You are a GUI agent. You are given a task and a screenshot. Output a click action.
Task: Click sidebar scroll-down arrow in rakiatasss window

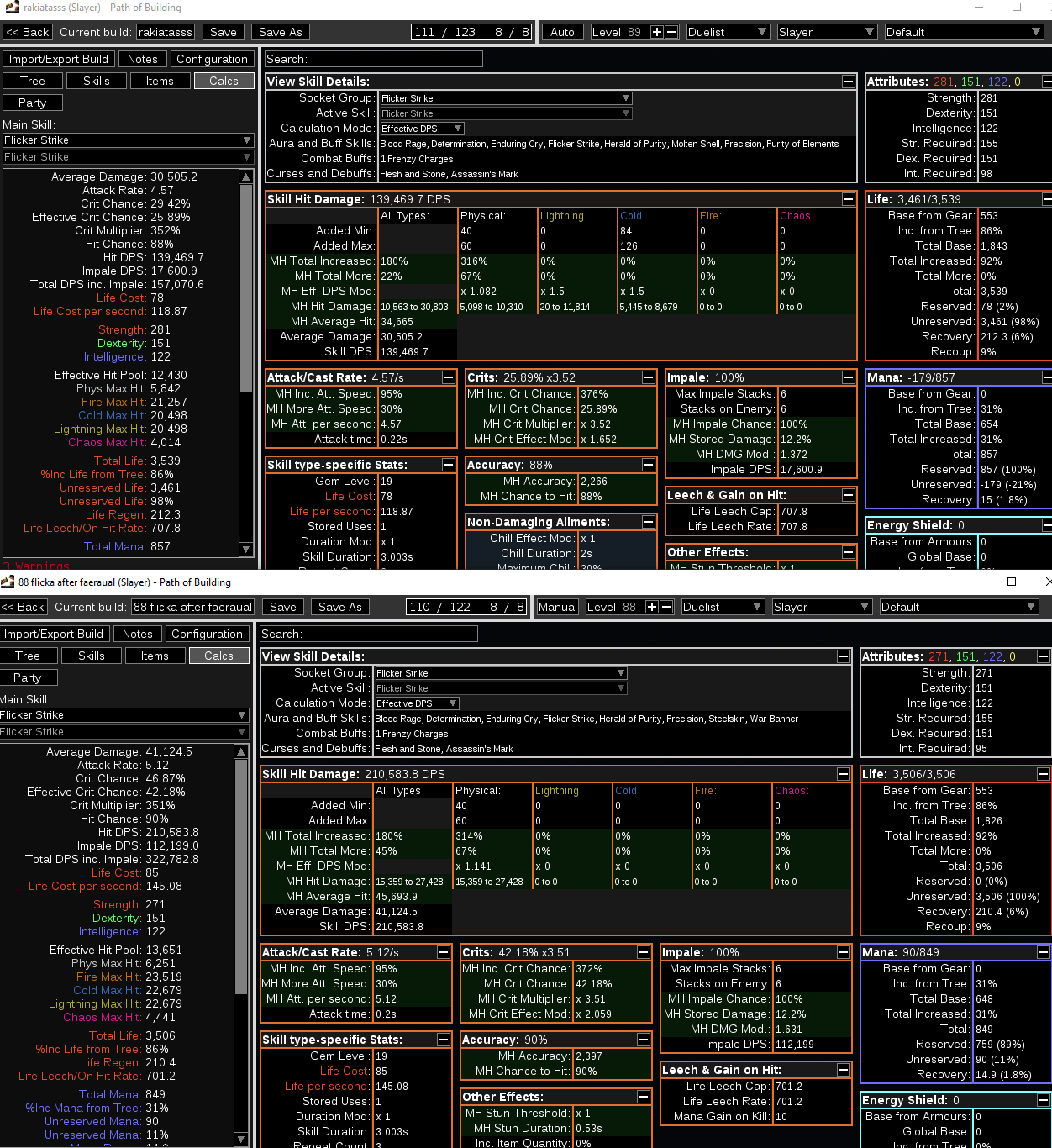coord(246,550)
